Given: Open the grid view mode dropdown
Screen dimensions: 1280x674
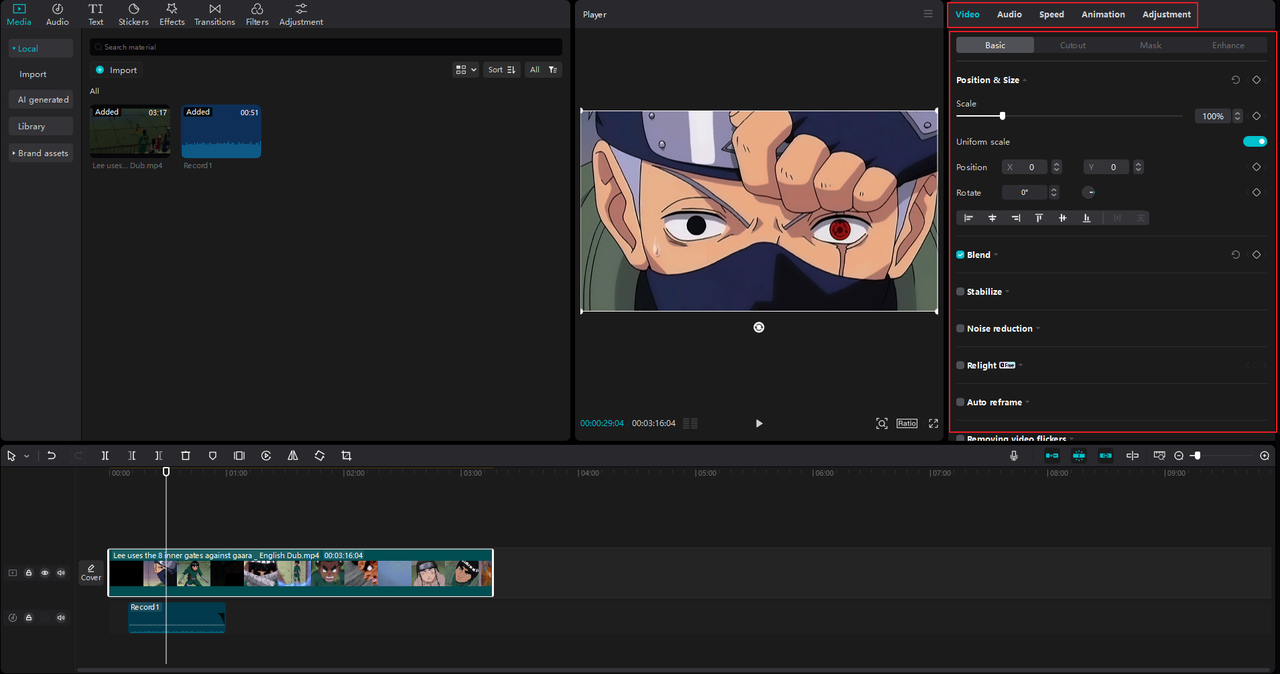Looking at the screenshot, I should tap(465, 70).
